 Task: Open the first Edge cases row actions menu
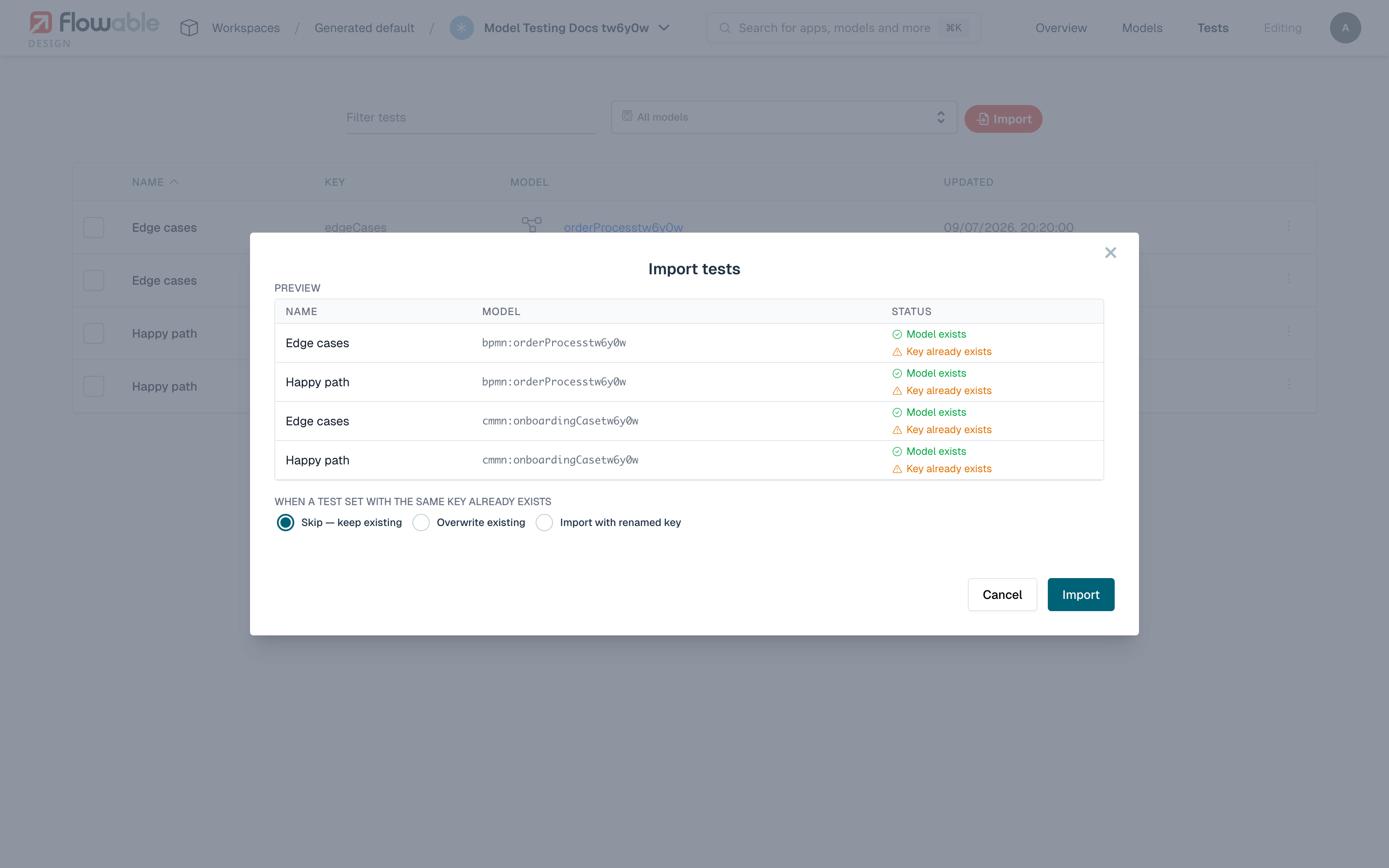click(1289, 226)
